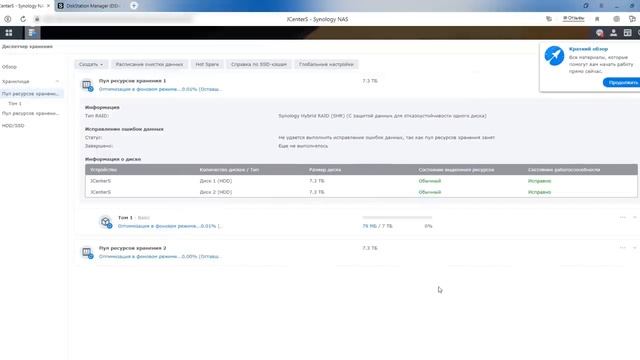Click the Пул ресурсов хранения 1 heading
This screenshot has width=640, height=360.
pos(132,81)
